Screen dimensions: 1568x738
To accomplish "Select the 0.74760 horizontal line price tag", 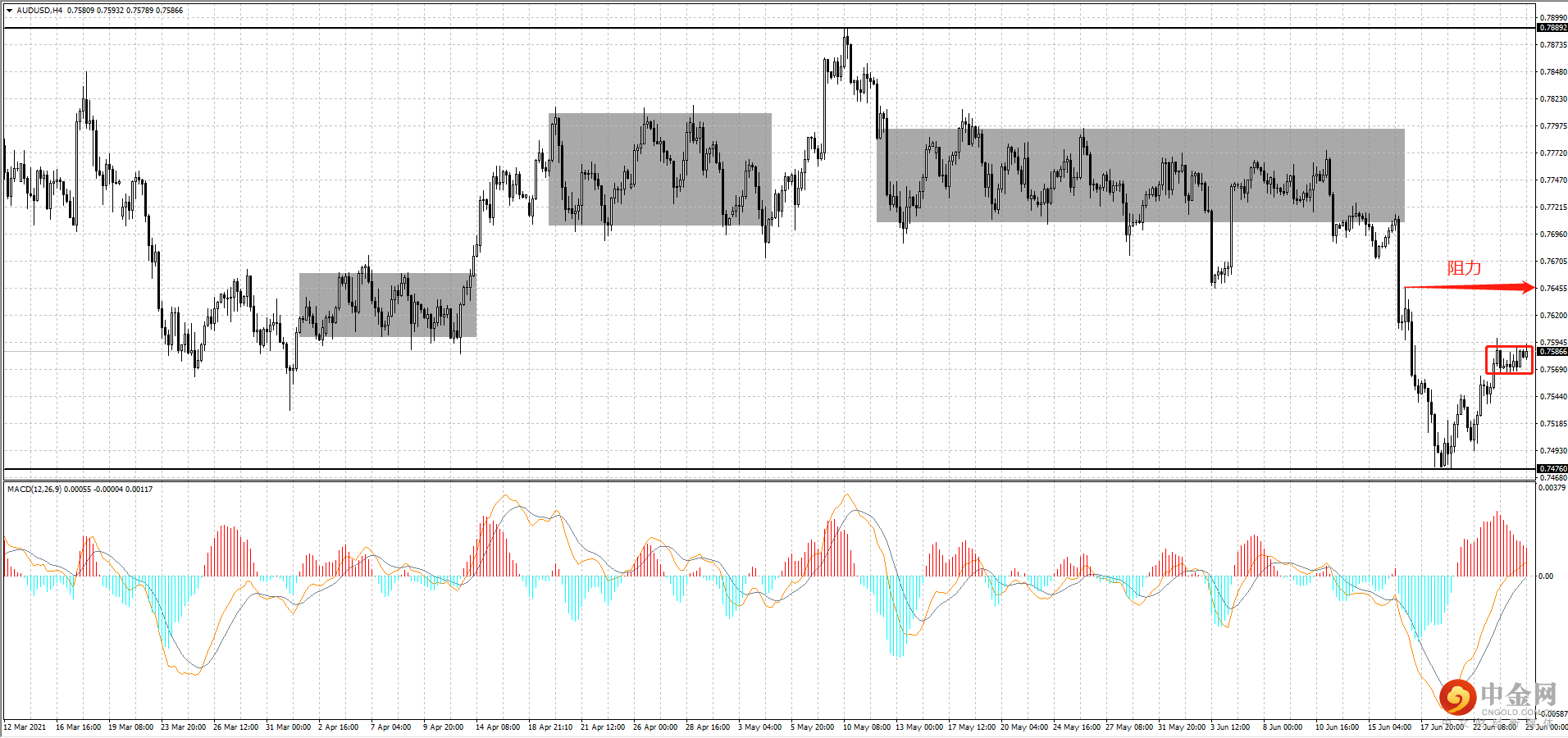I will coord(1552,469).
